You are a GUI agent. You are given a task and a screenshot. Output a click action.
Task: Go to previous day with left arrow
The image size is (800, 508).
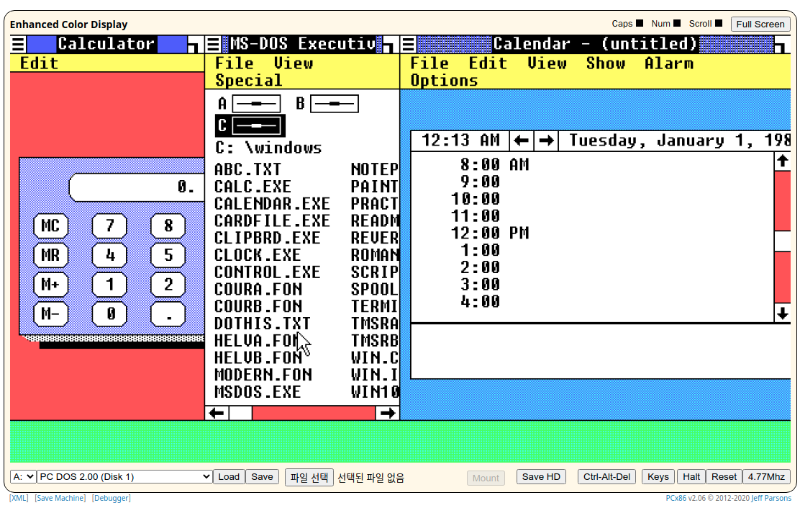522,141
